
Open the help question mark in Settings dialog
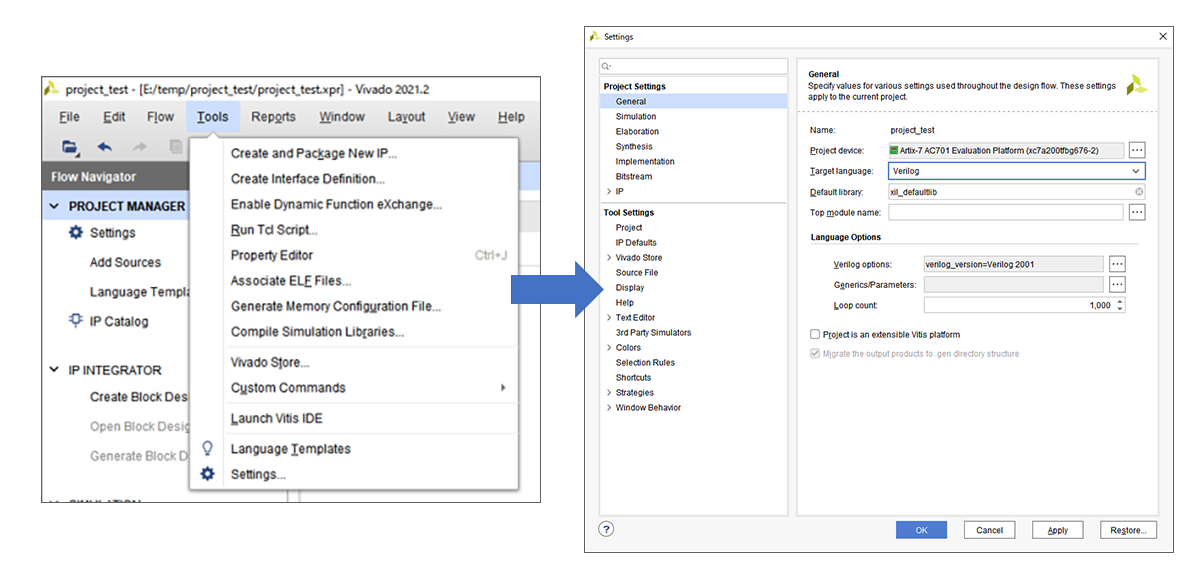[x=606, y=529]
